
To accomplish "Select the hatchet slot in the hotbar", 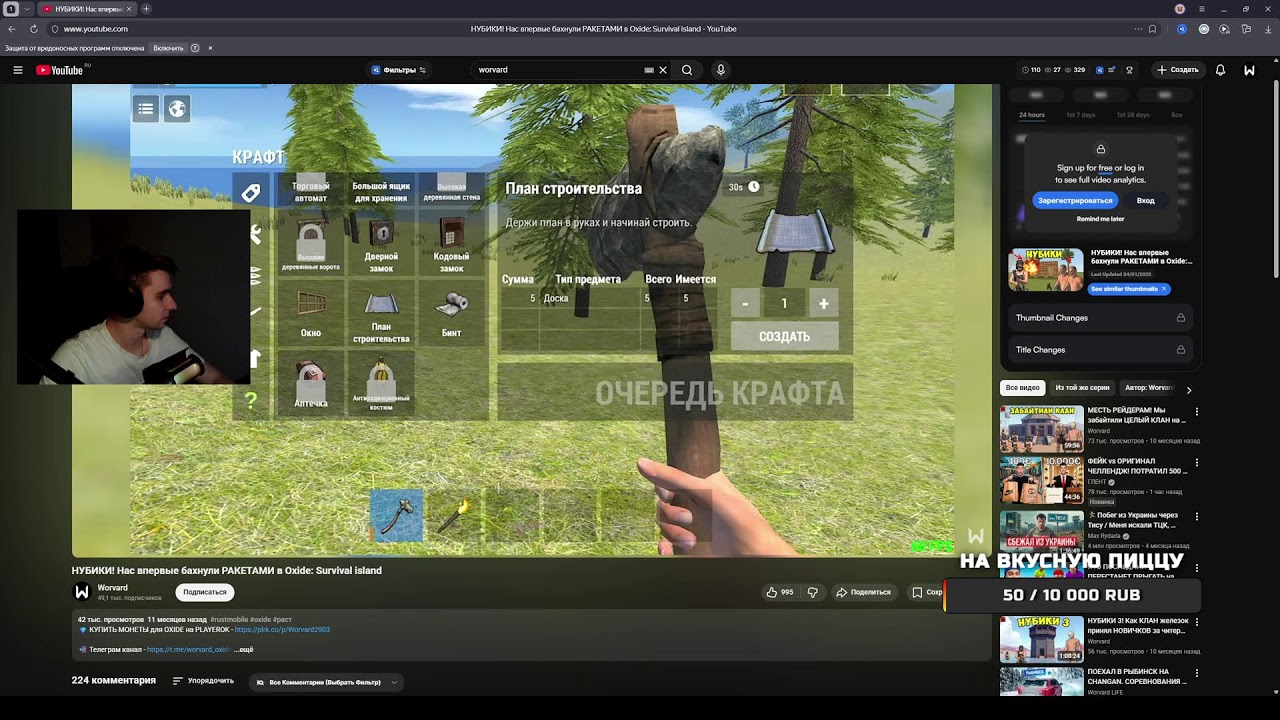I will coord(397,515).
